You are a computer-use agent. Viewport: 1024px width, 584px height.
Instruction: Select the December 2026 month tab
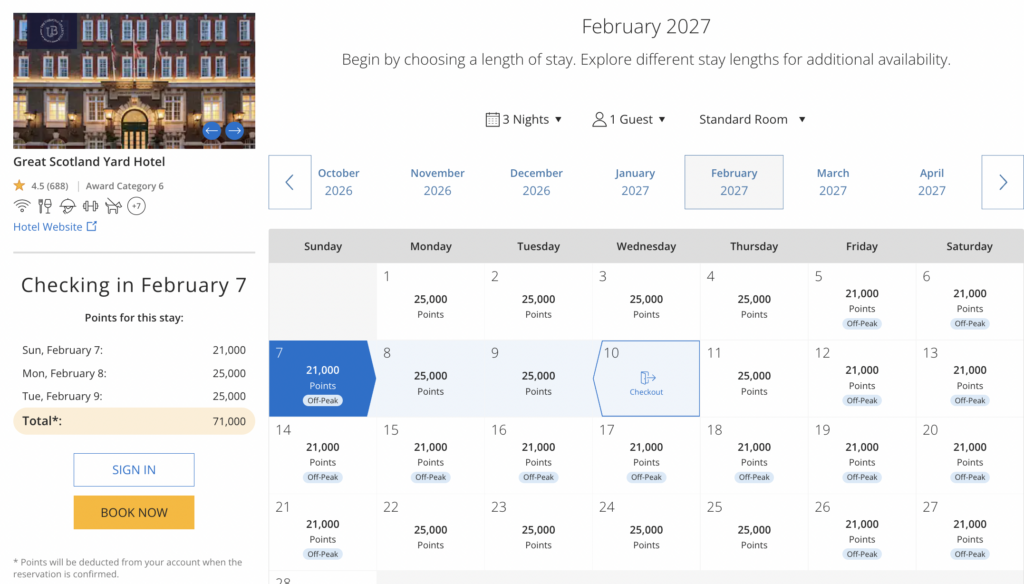[x=536, y=182]
